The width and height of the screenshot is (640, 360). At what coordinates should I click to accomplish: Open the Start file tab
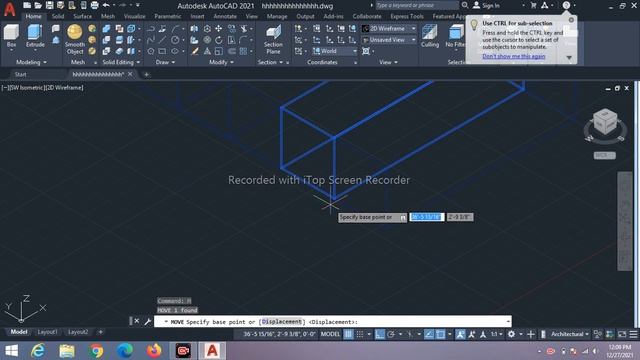click(20, 74)
